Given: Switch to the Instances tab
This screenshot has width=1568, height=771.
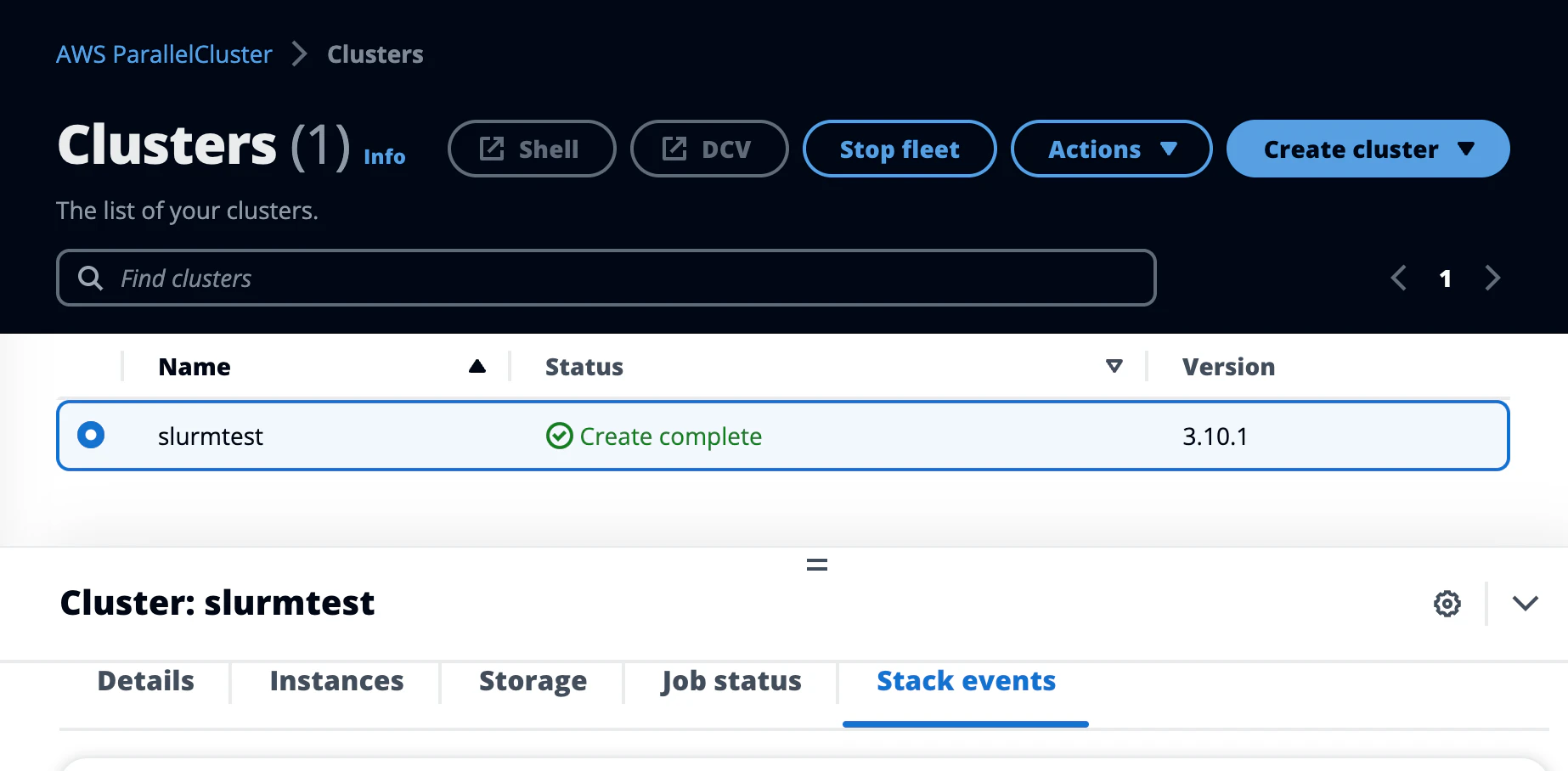Looking at the screenshot, I should (x=336, y=681).
